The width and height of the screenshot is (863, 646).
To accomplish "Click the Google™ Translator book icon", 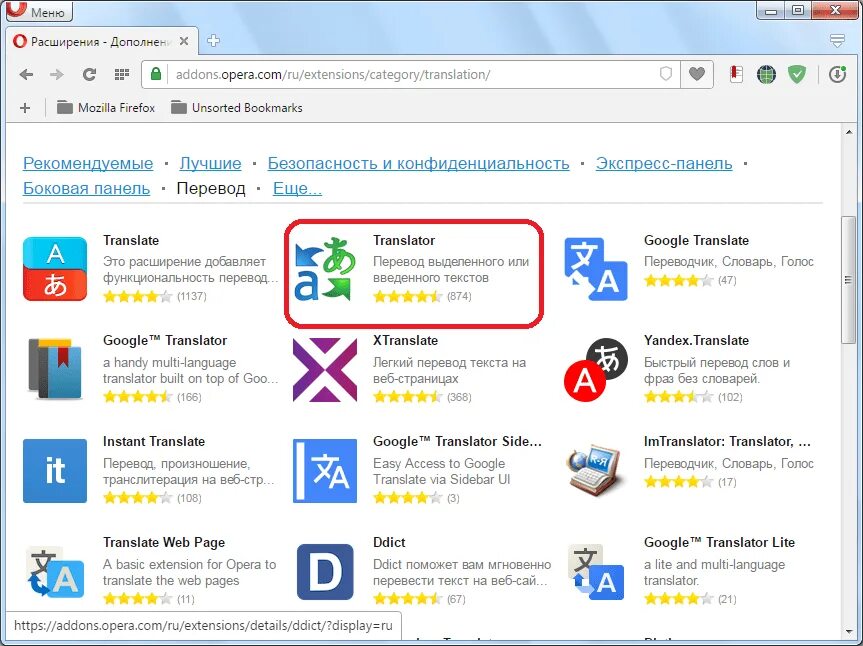I will tap(55, 369).
